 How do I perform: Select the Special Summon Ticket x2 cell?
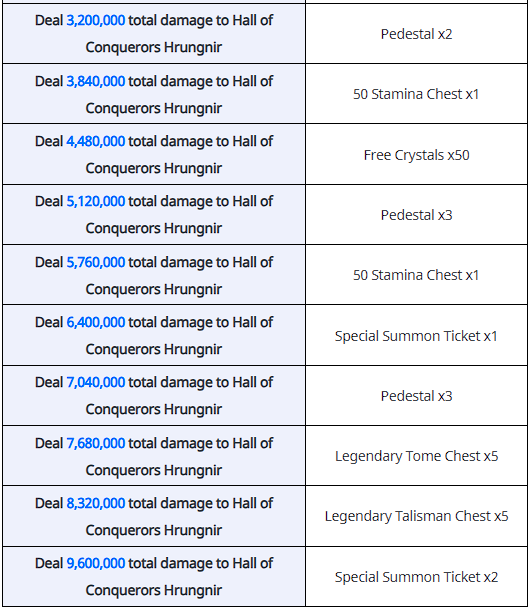pos(416,577)
